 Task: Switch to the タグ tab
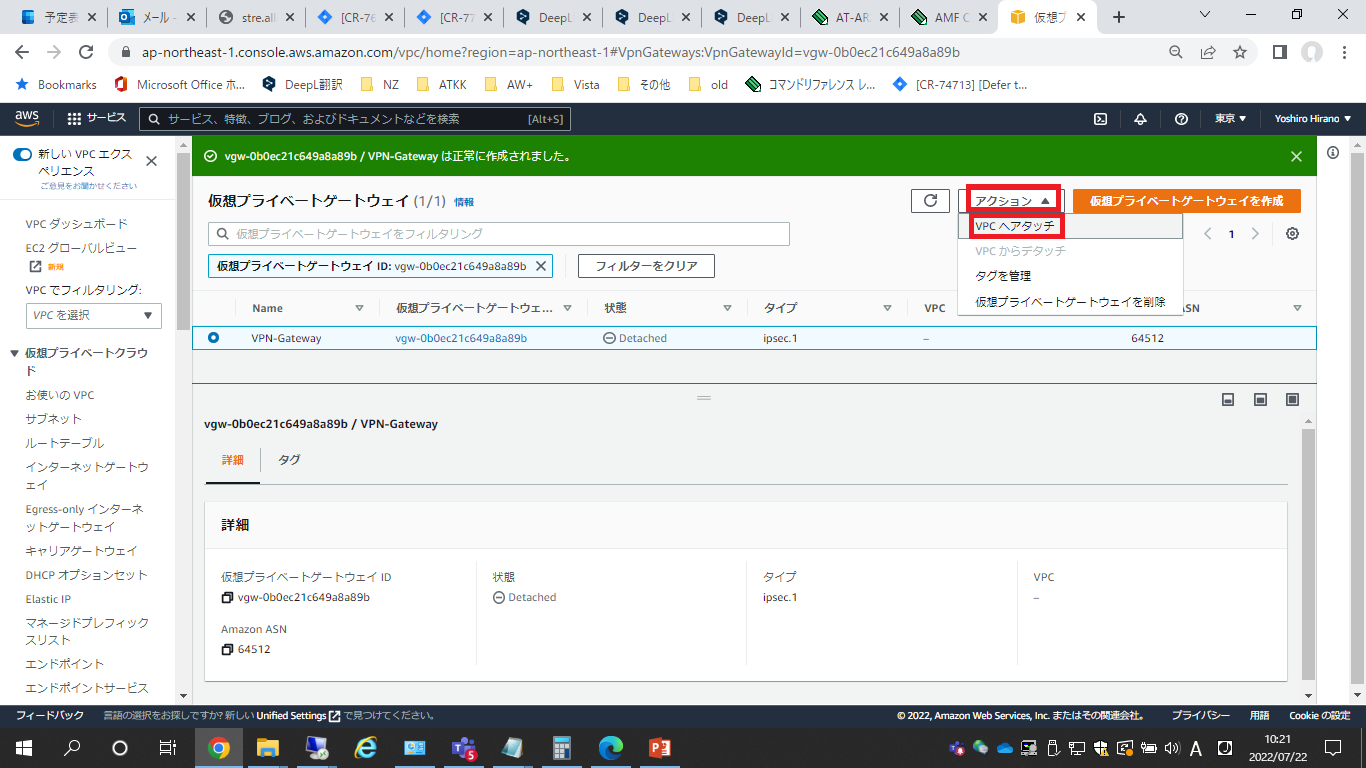pos(289,460)
